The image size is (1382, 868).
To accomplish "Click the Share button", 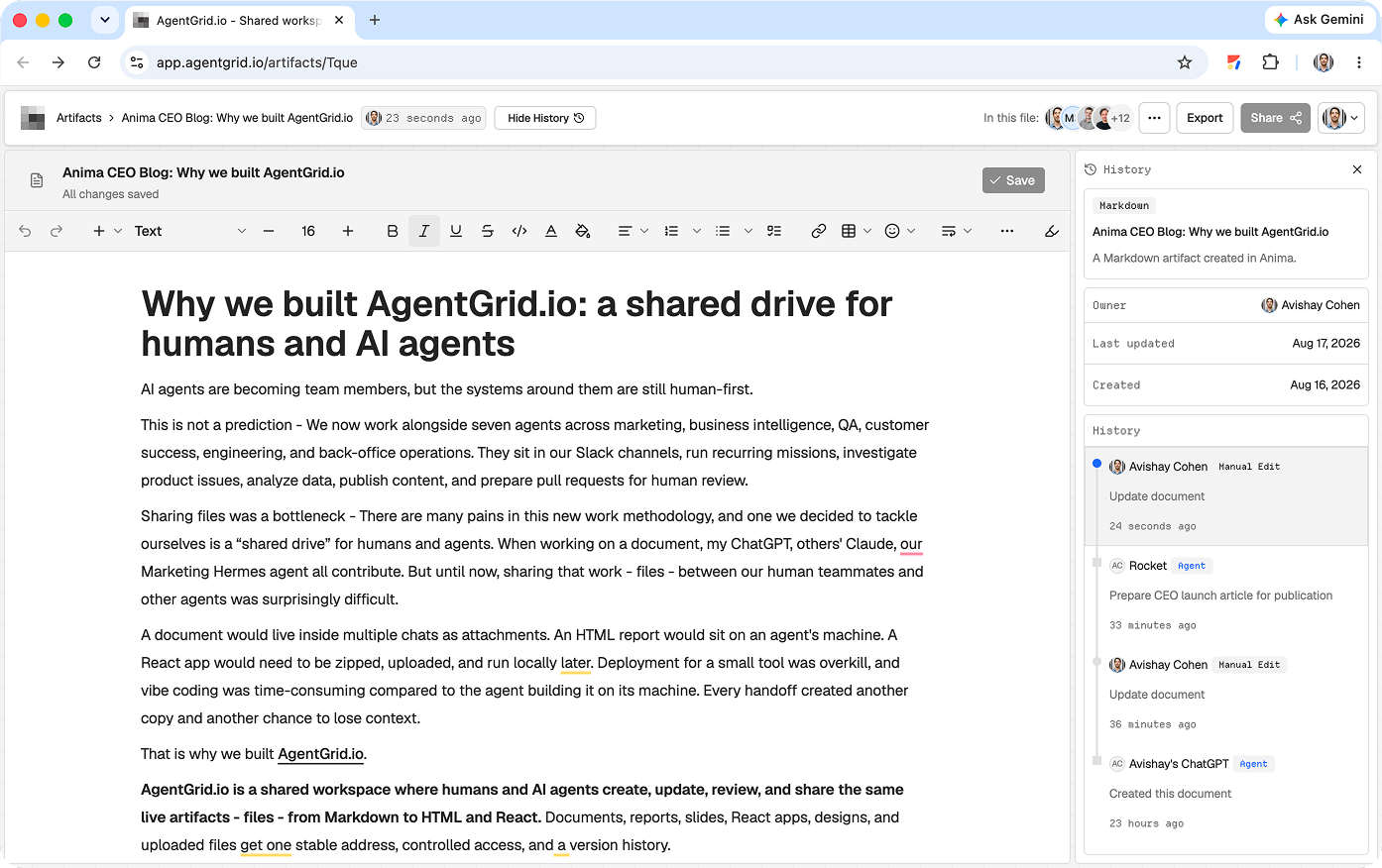I will (x=1275, y=118).
